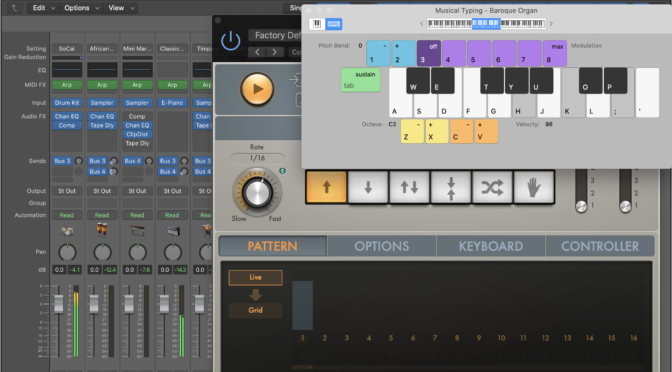
Task: Click the SoCal channel pan knob
Action: pyautogui.click(x=67, y=252)
